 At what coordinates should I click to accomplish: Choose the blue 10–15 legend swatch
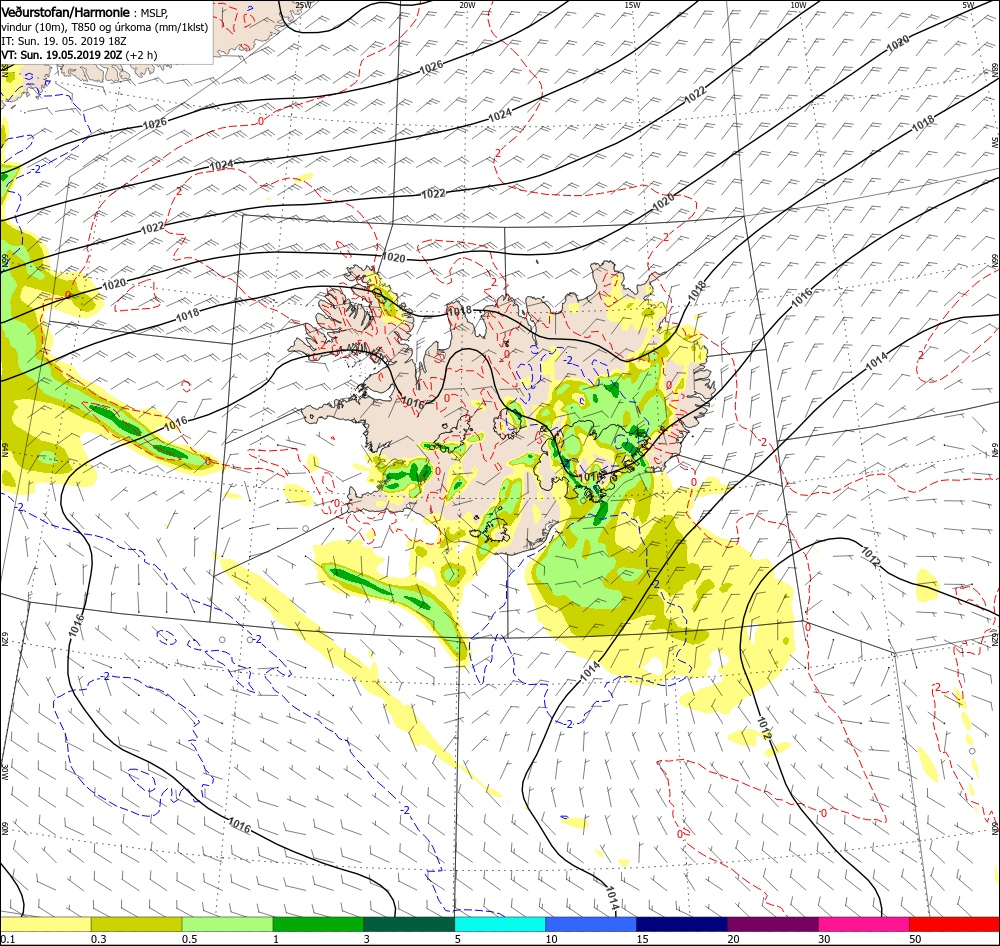pos(591,924)
